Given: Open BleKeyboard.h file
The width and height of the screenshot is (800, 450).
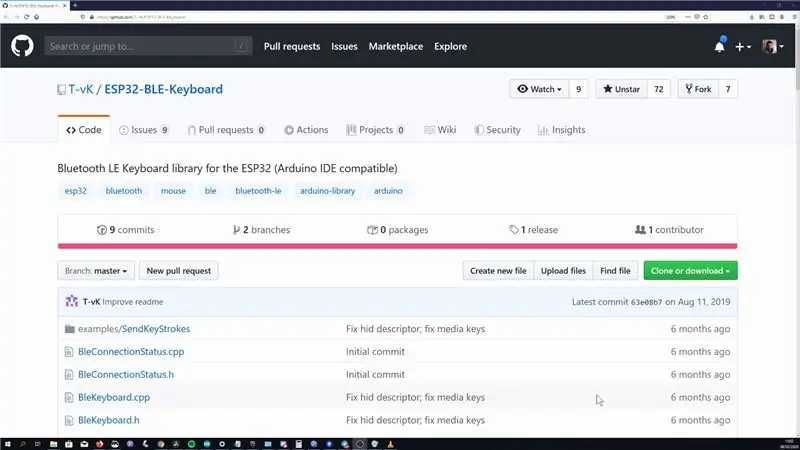Looking at the screenshot, I should coord(109,420).
